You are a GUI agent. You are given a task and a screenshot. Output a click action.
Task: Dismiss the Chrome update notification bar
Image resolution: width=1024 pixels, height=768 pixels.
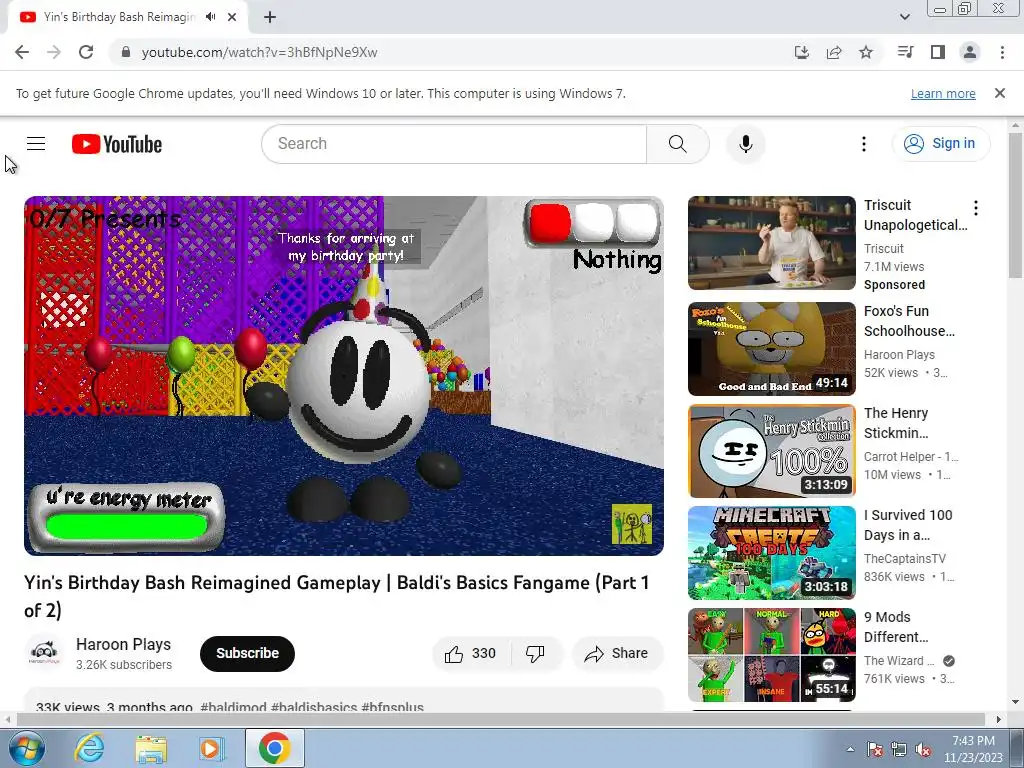pyautogui.click(x=1000, y=93)
